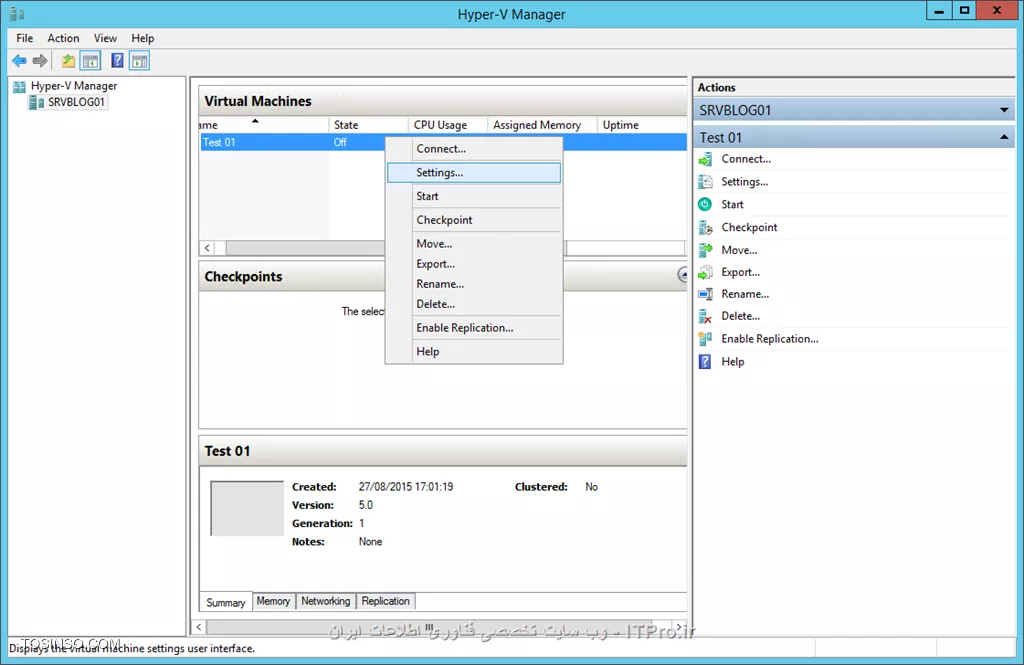1024x665 pixels.
Task: Click Start link in Actions pane
Action: point(732,204)
